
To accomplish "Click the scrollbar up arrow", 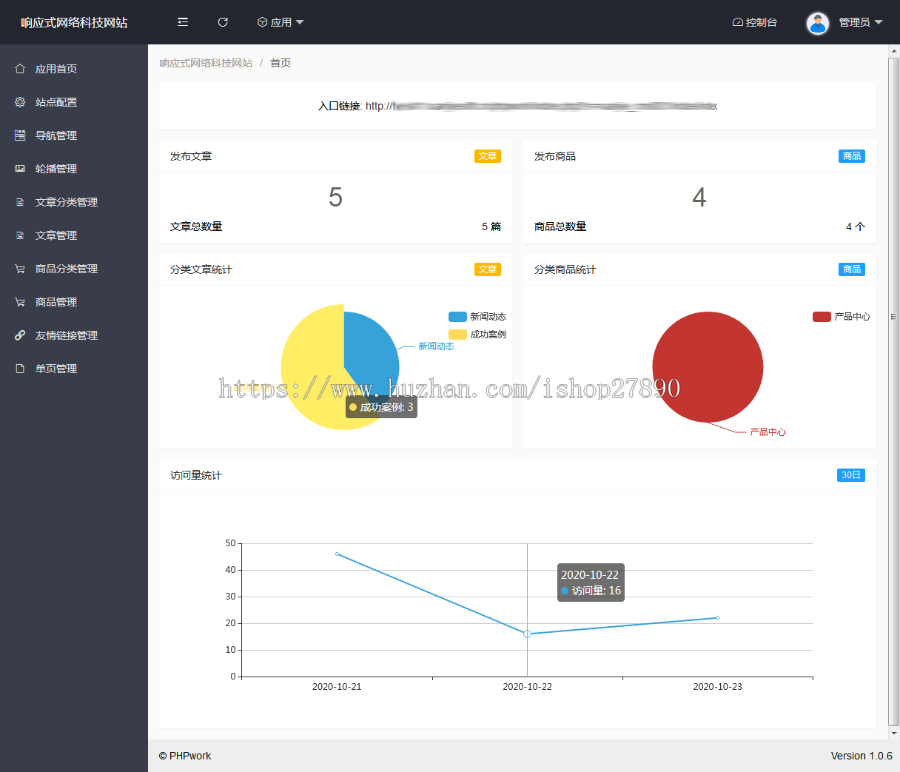I will tap(894, 51).
